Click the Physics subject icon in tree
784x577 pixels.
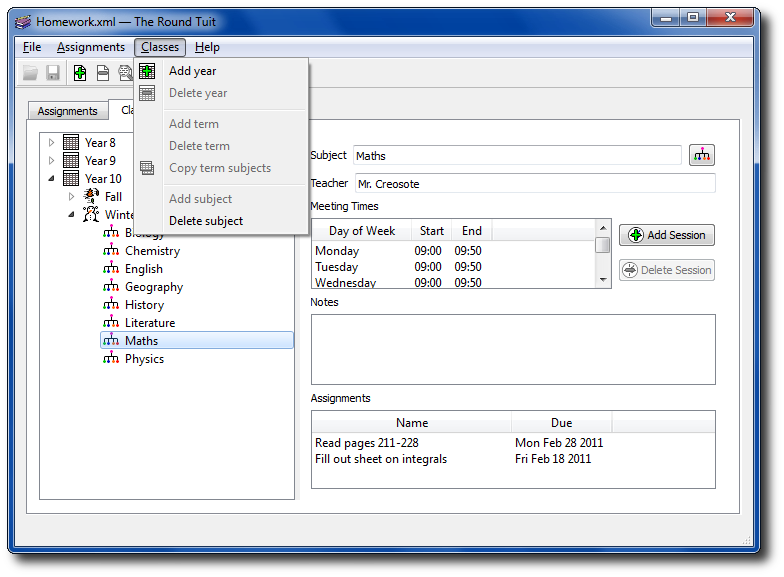[x=110, y=359]
